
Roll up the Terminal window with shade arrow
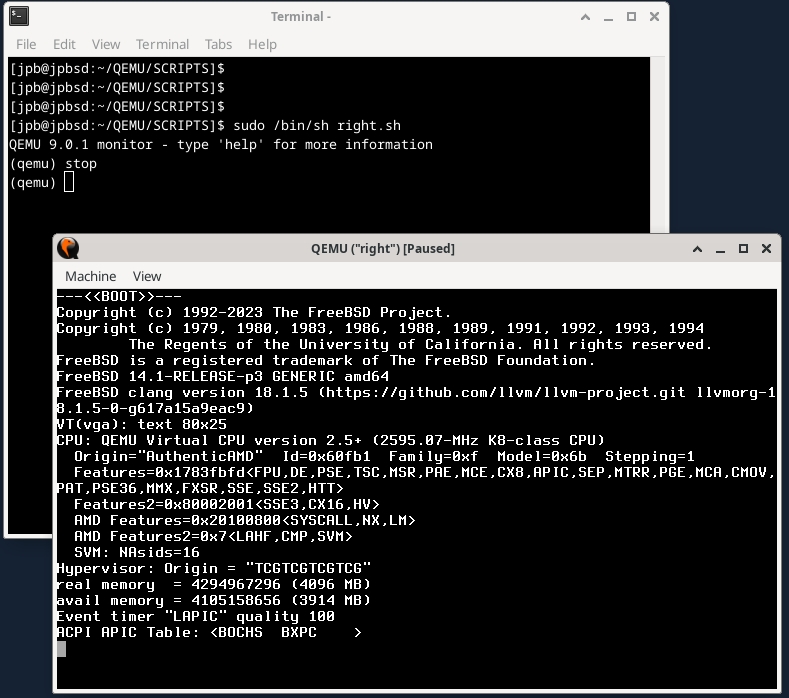tap(585, 16)
